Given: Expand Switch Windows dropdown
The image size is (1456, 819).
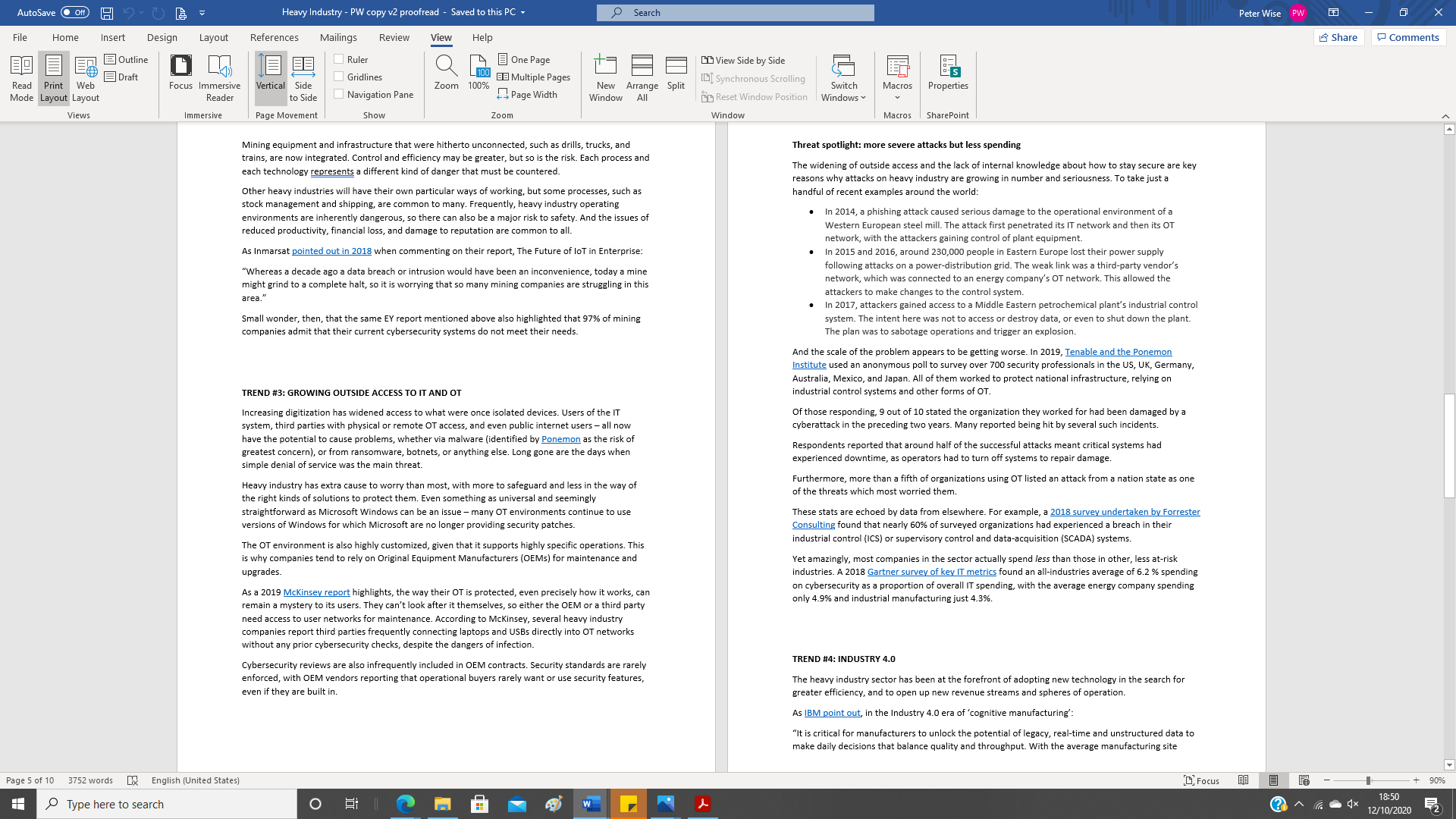Looking at the screenshot, I should pyautogui.click(x=843, y=97).
